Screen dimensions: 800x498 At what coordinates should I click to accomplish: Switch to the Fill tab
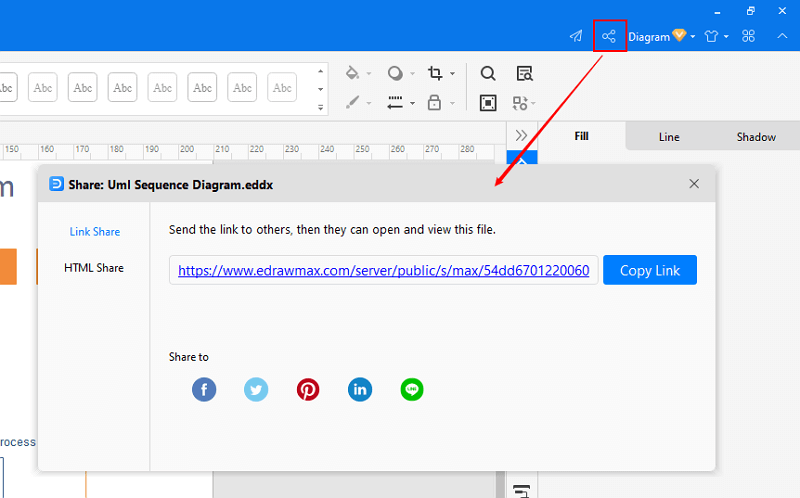582,136
